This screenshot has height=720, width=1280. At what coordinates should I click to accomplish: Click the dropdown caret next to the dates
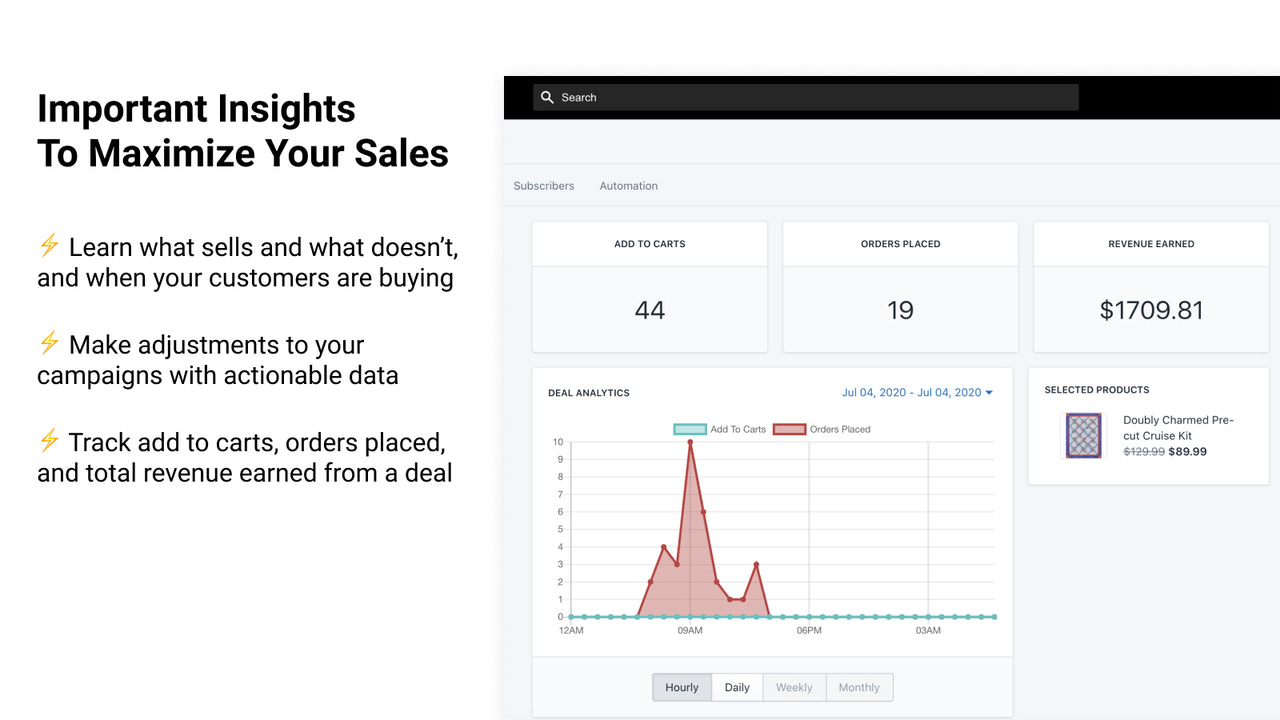pyautogui.click(x=987, y=392)
